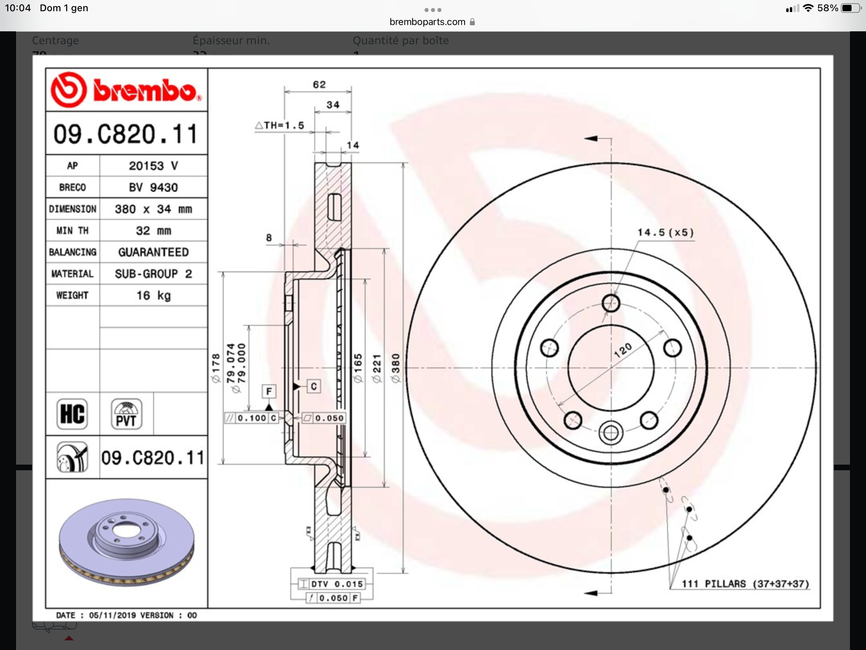Image resolution: width=866 pixels, height=650 pixels.
Task: Tap the 58% battery percentage
Action: 828,8
